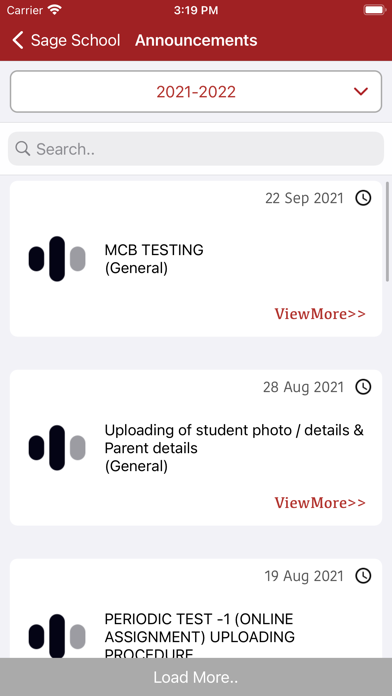Open ViewMore>> for Uploading of student photo
392x696 pixels.
click(x=320, y=503)
